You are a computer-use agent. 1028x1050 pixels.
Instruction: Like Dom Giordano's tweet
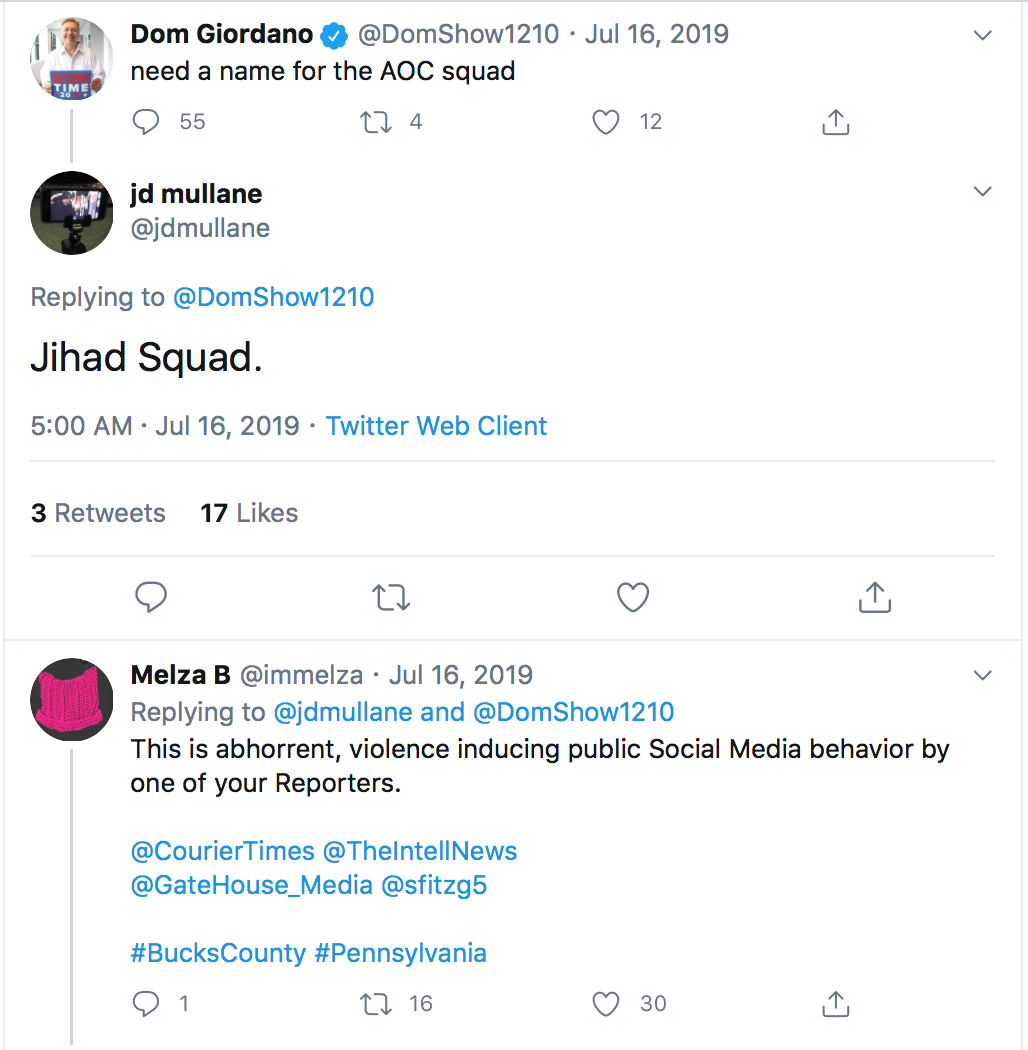606,122
